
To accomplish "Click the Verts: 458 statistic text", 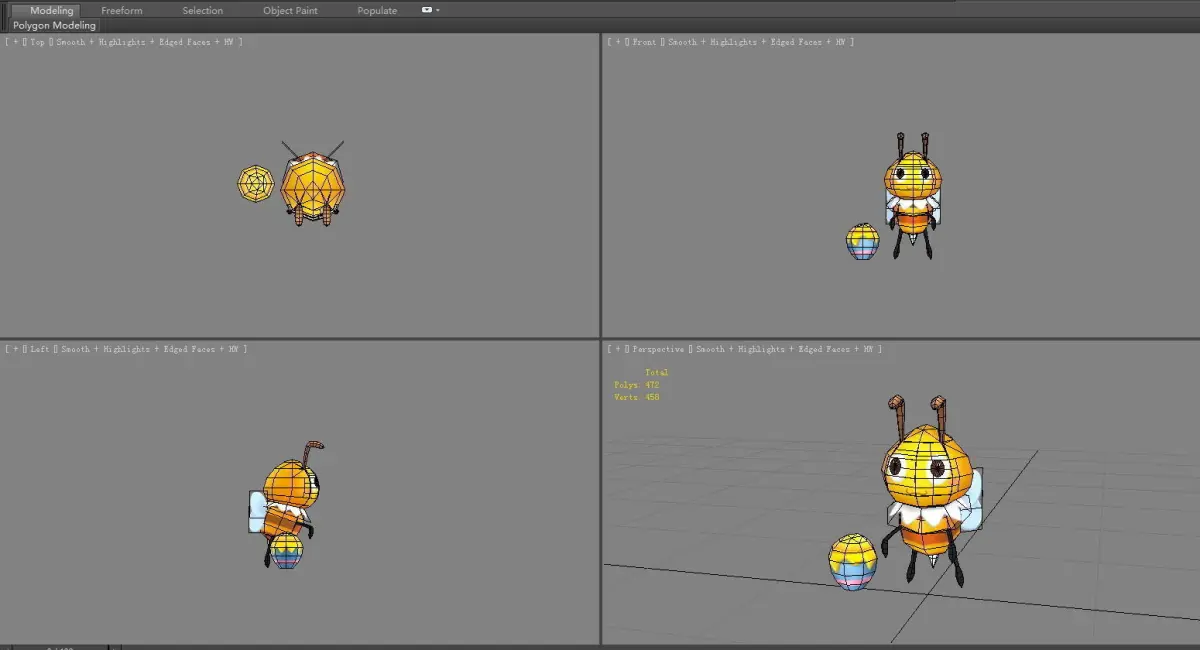I will pos(637,397).
